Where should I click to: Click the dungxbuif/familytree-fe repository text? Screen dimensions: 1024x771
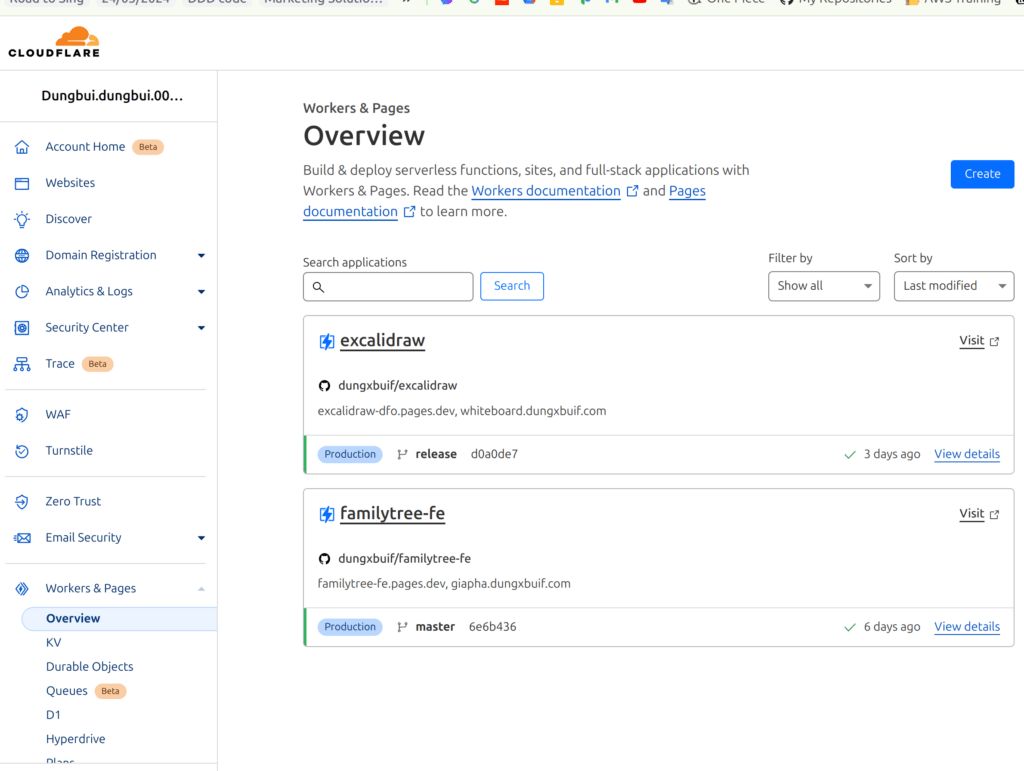point(404,558)
